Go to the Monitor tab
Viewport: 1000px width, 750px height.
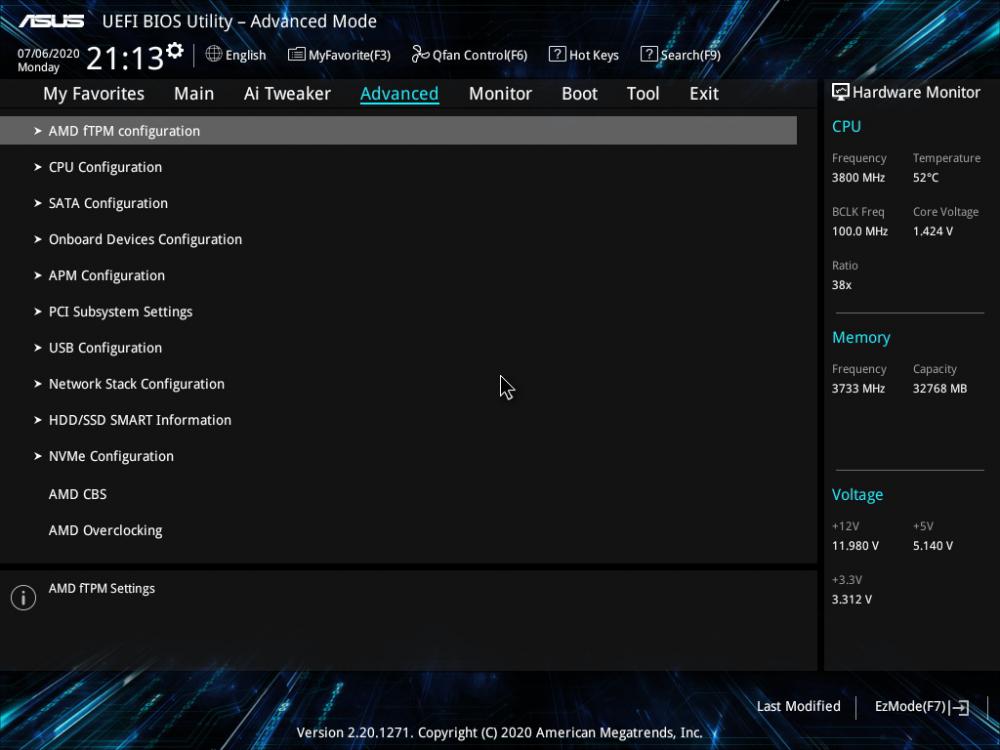tap(500, 94)
